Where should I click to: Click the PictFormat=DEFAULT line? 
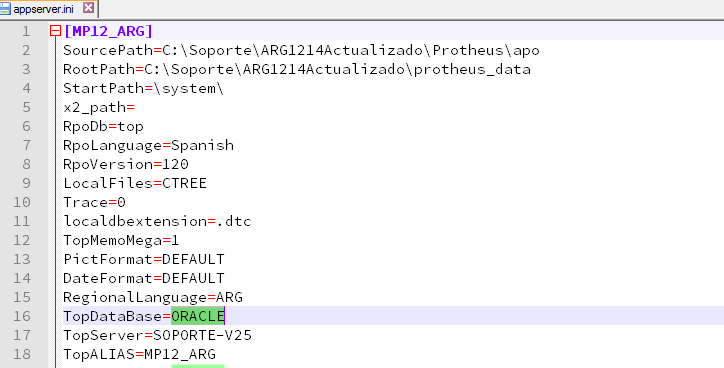pos(144,259)
